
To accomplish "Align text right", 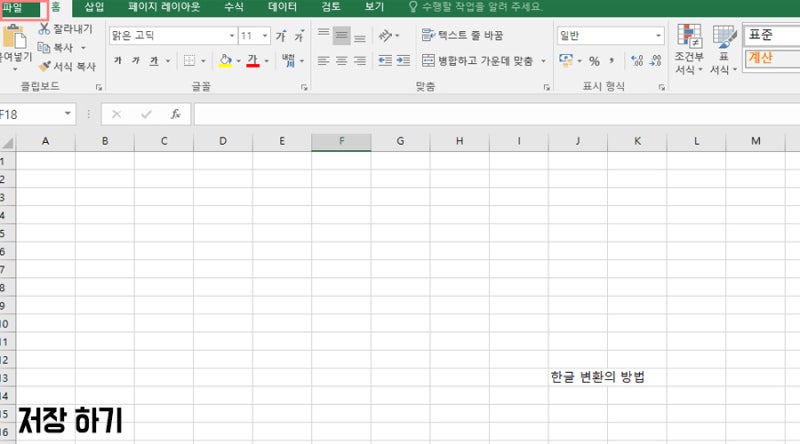I will pos(360,61).
